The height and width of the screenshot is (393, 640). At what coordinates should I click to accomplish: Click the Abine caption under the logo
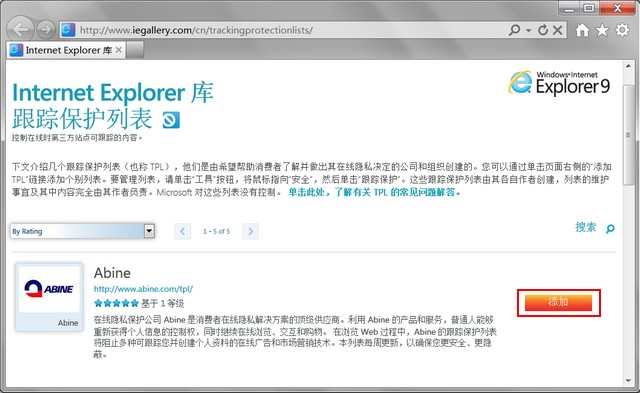68,323
